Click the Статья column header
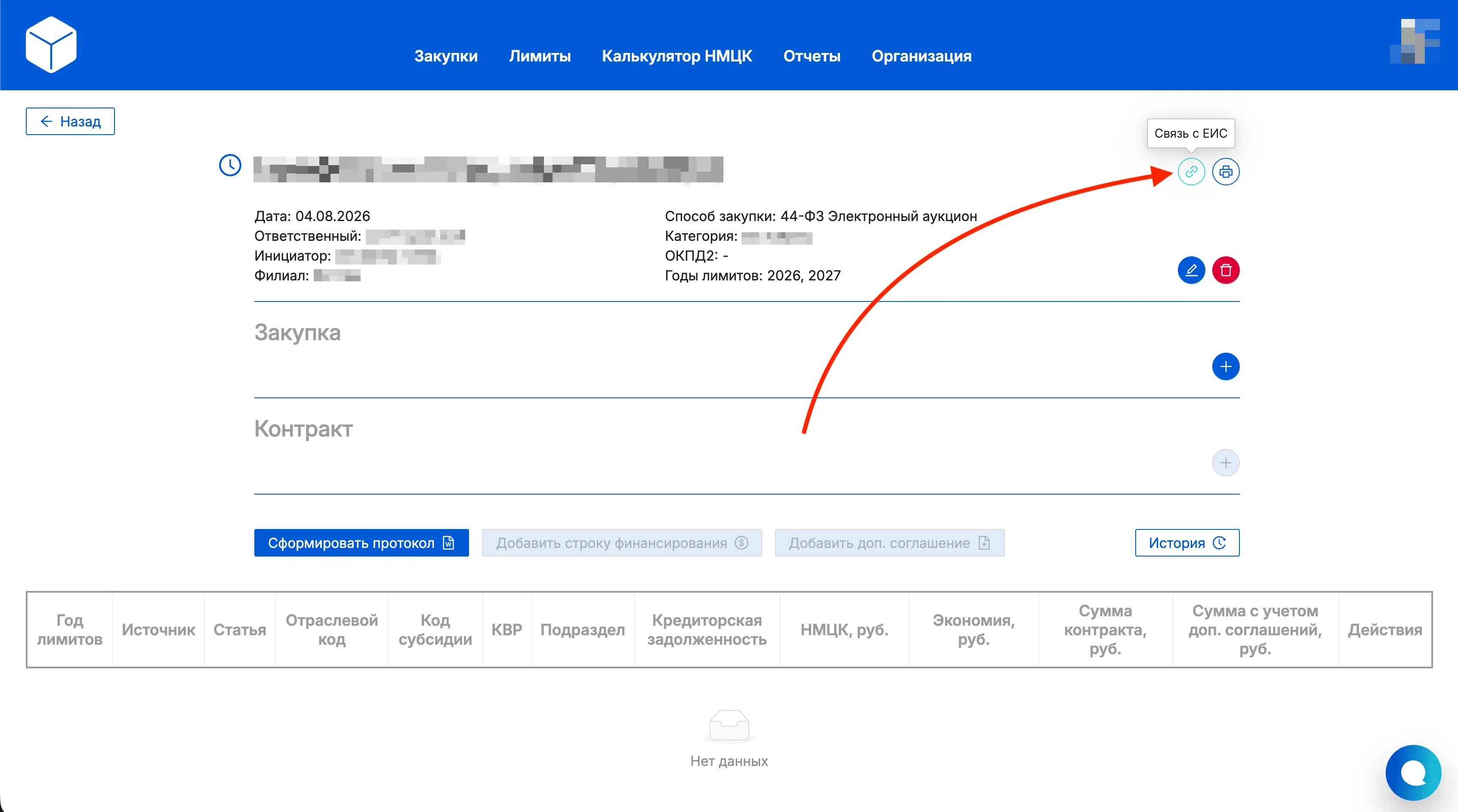Viewport: 1458px width, 812px height. click(239, 630)
